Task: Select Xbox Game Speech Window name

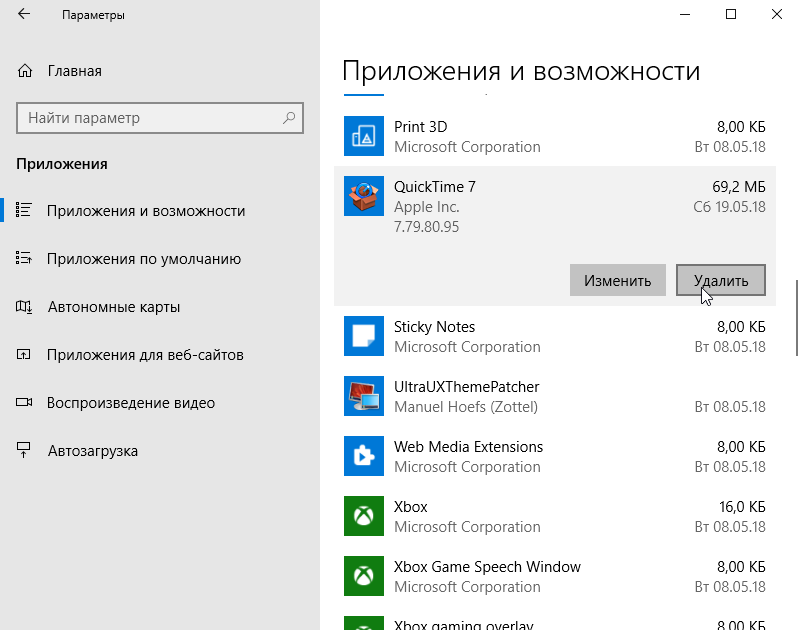Action: click(x=488, y=567)
